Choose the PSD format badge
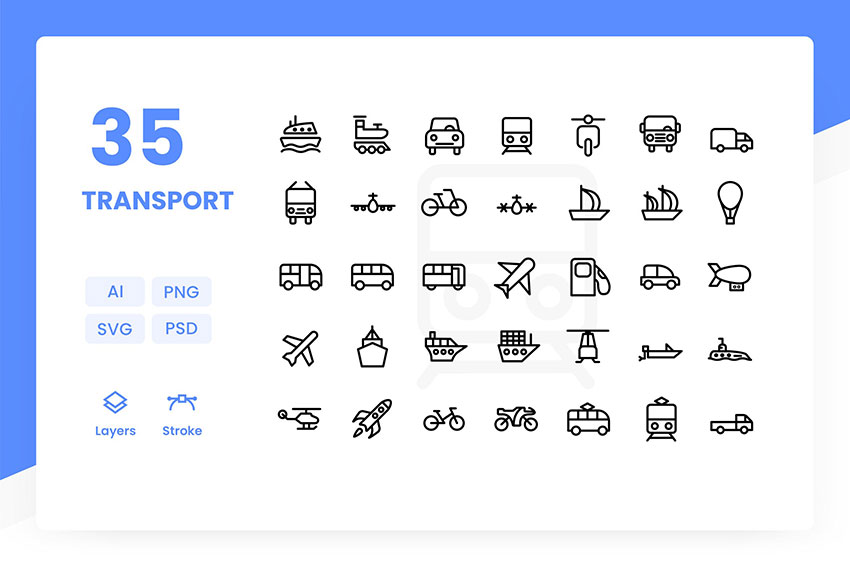This screenshot has width=850, height=567. click(x=181, y=328)
